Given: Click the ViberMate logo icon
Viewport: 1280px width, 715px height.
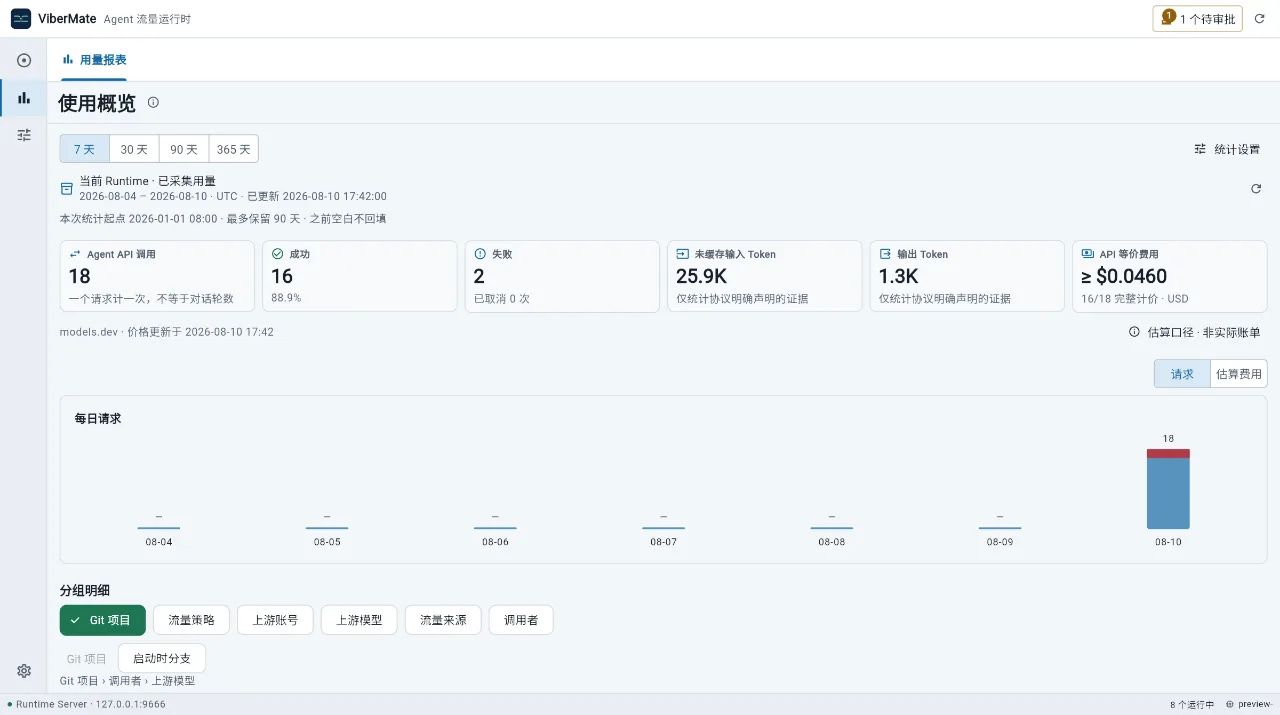Looking at the screenshot, I should coord(21,18).
